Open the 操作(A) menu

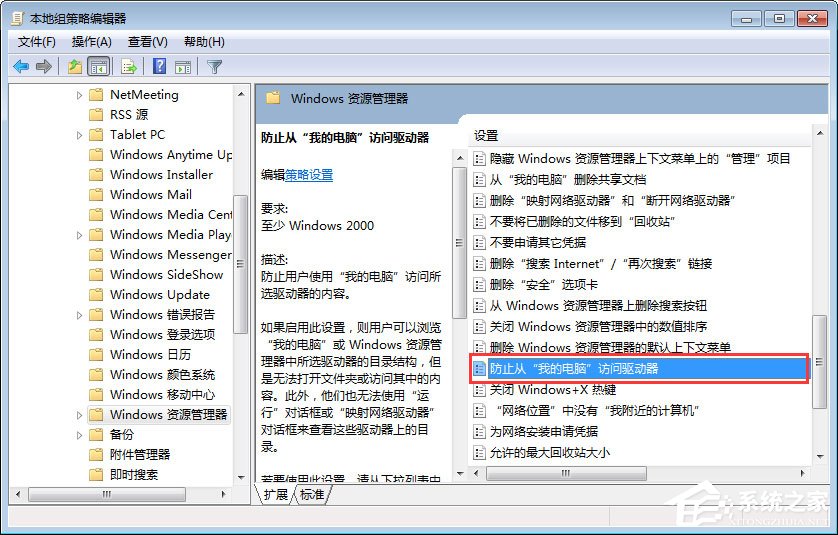click(92, 41)
